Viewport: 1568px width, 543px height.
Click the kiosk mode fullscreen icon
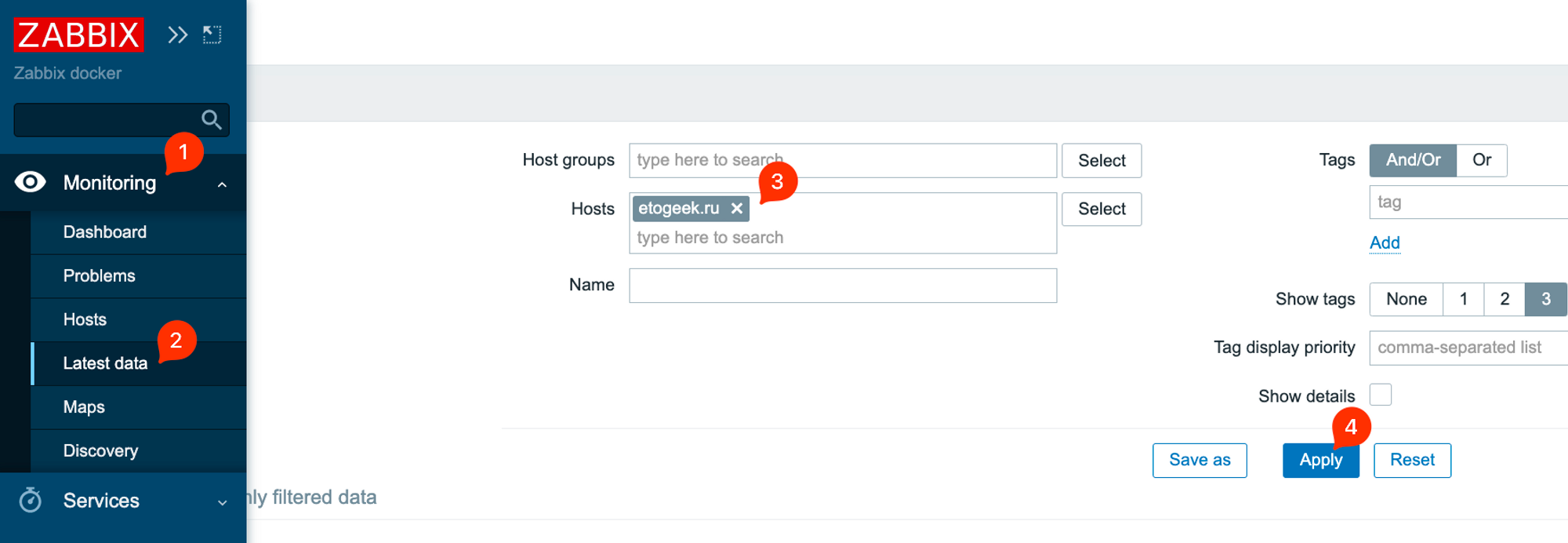(212, 35)
